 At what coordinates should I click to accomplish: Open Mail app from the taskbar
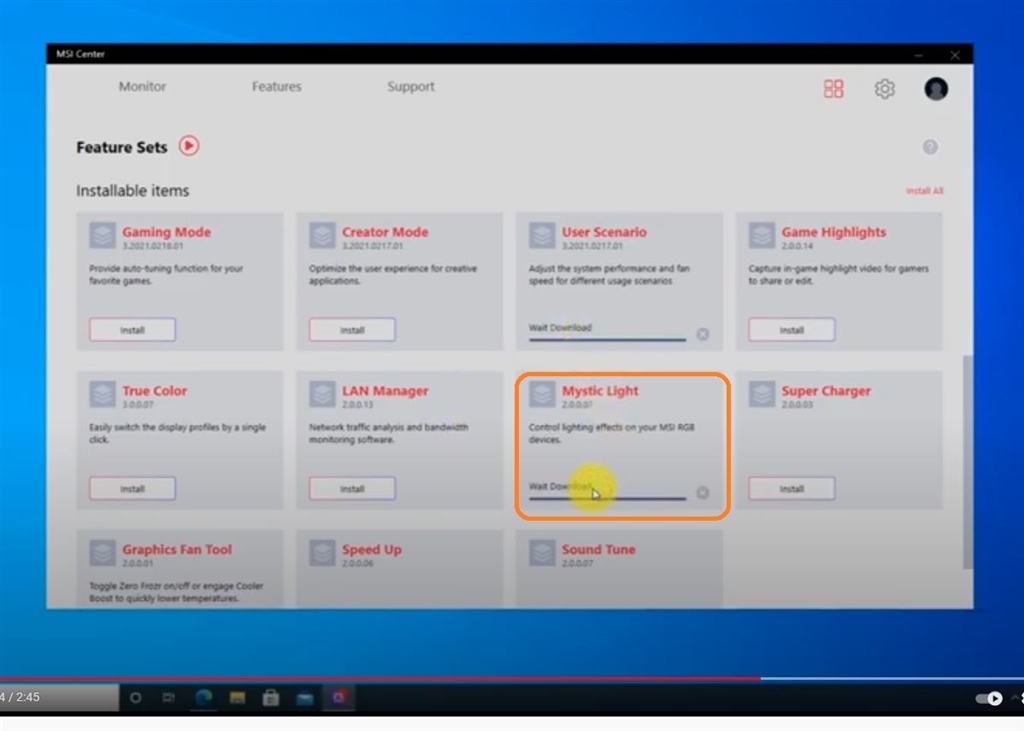pos(305,698)
